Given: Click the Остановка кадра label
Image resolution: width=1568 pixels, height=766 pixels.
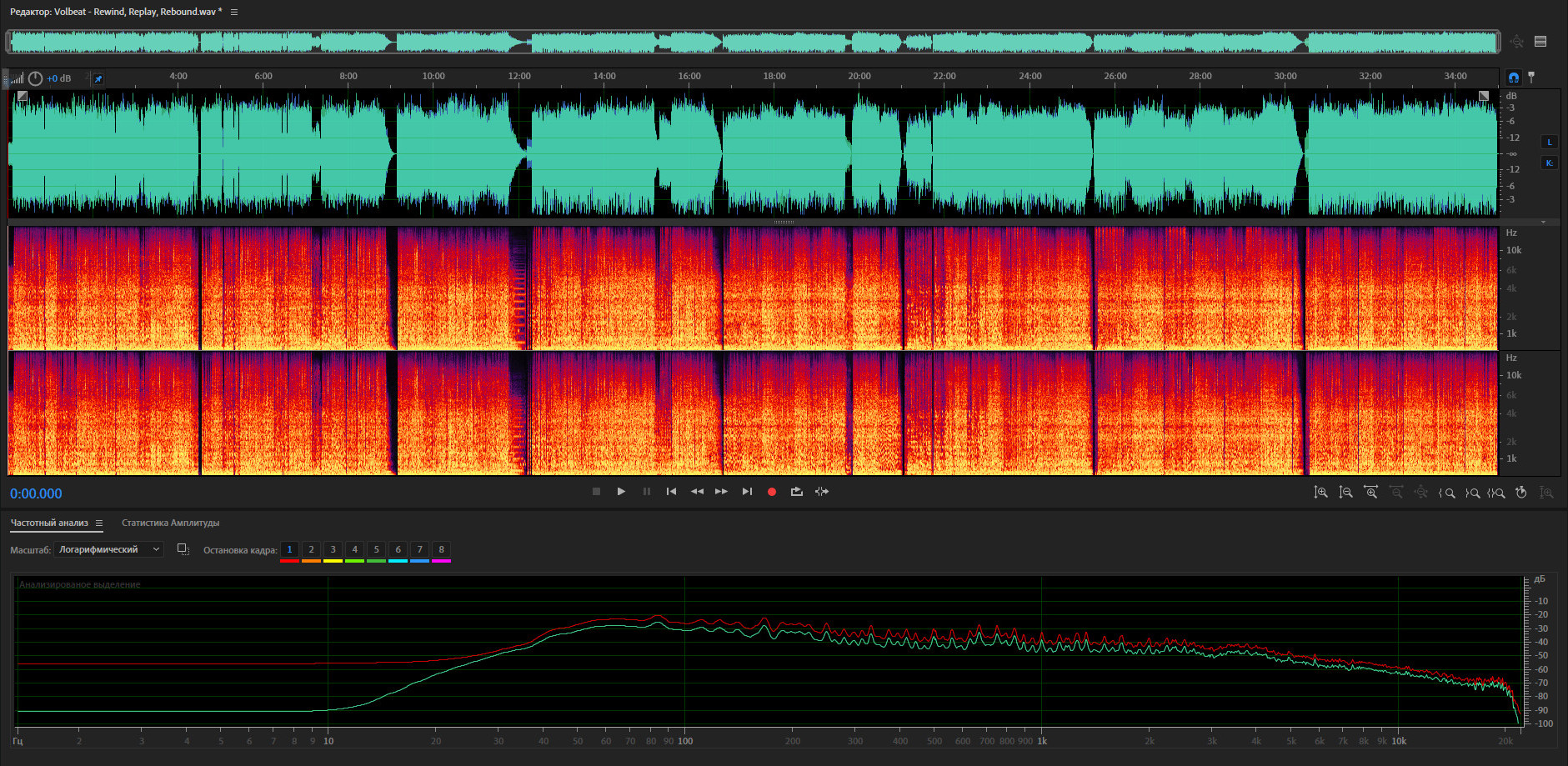Looking at the screenshot, I should pyautogui.click(x=240, y=550).
